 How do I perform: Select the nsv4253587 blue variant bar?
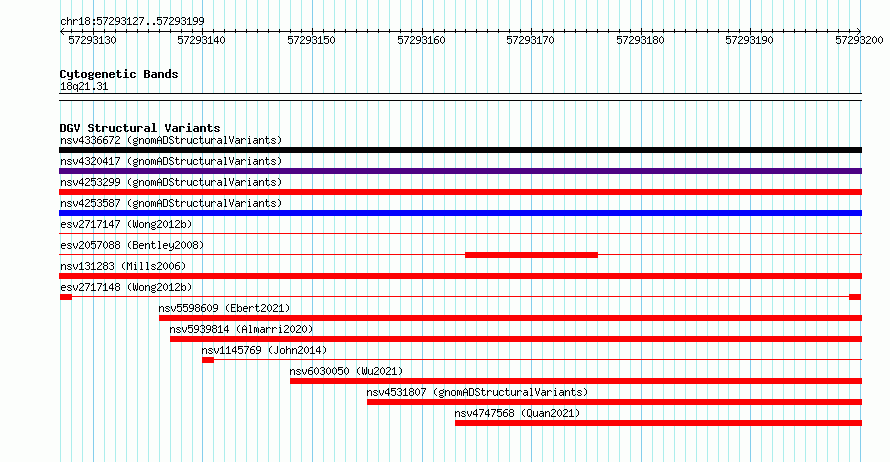click(460, 213)
